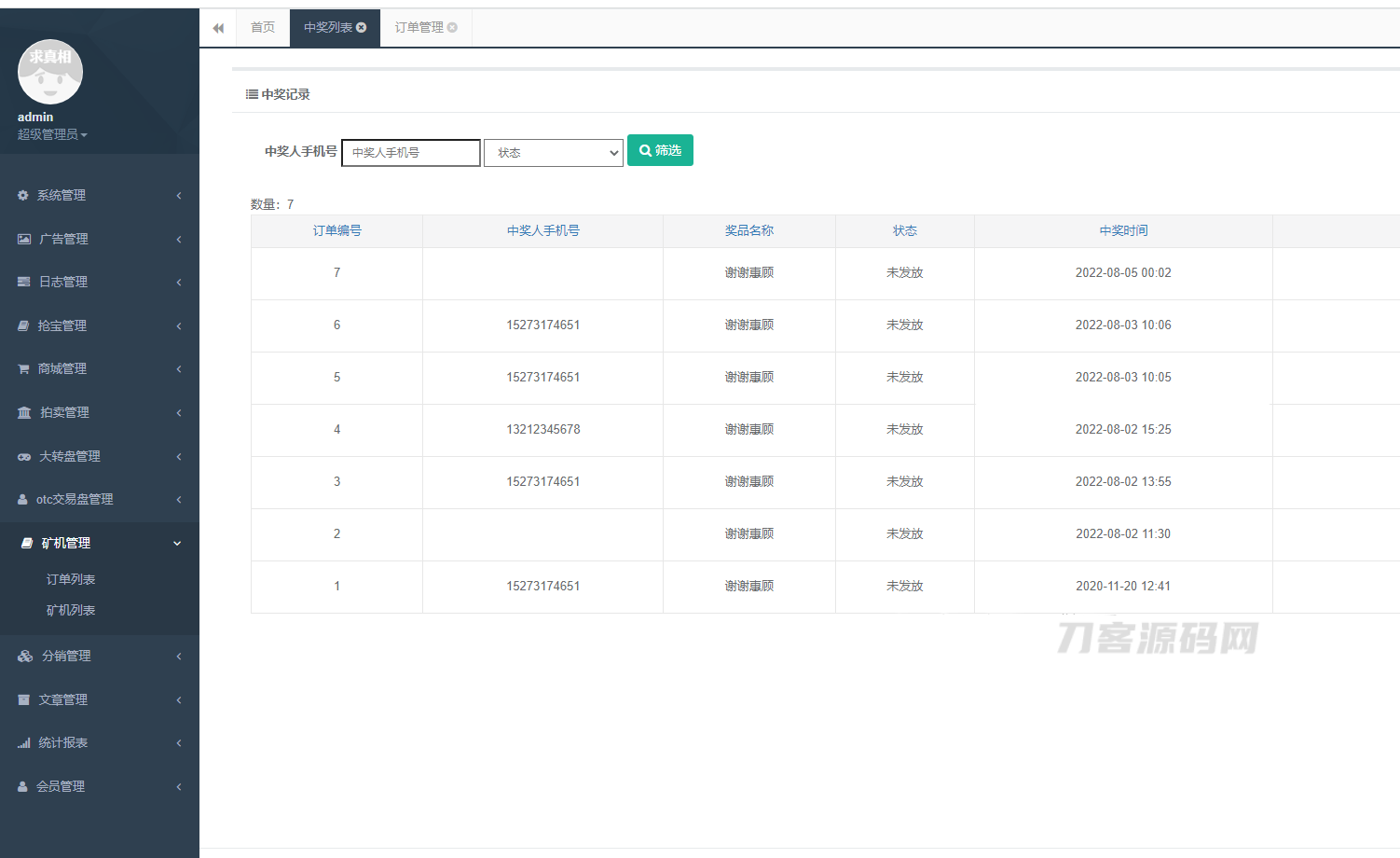Close the 中奖列表 tab with its x icon
The image size is (1400, 858).
362,28
